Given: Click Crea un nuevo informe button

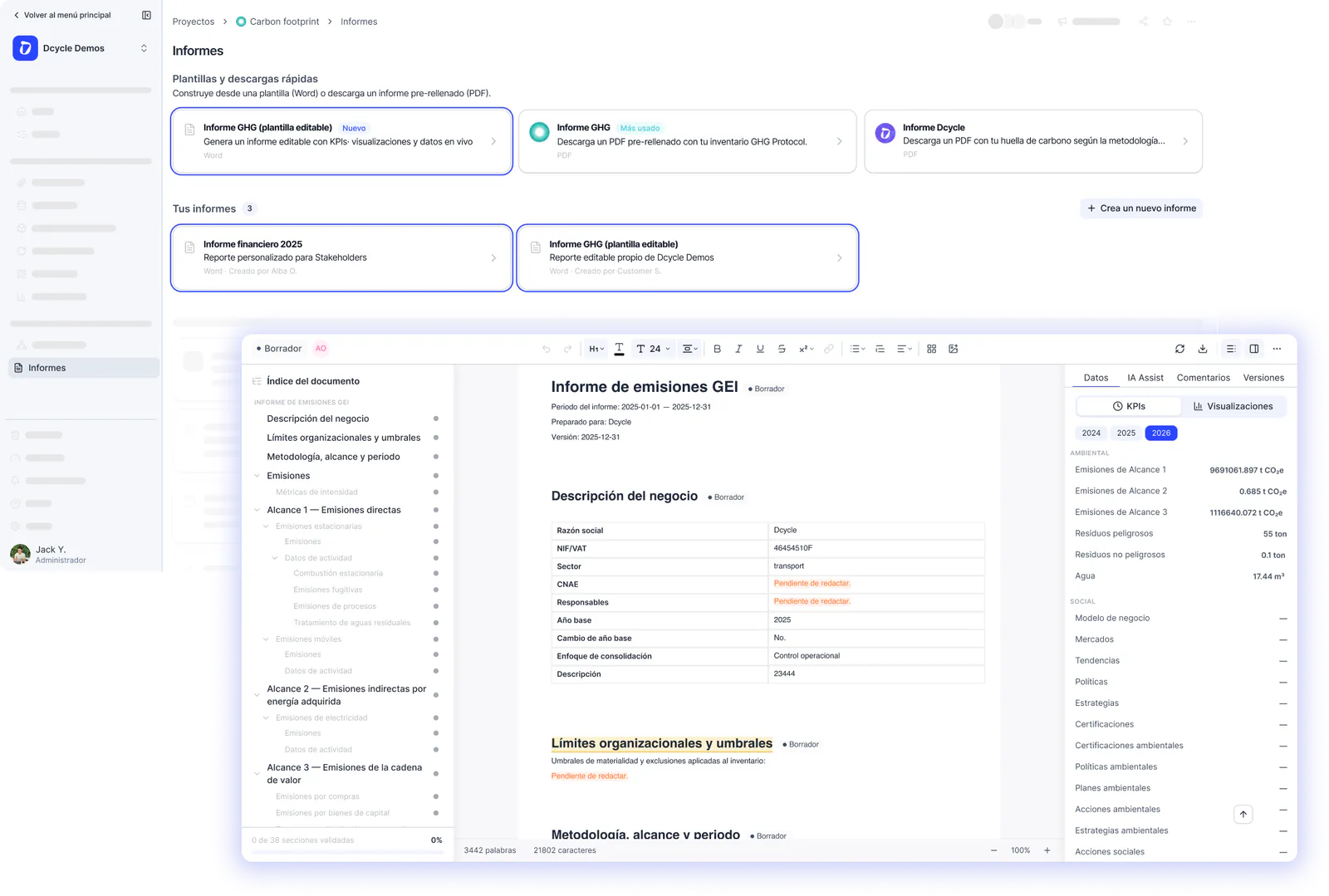Looking at the screenshot, I should click(x=1141, y=208).
